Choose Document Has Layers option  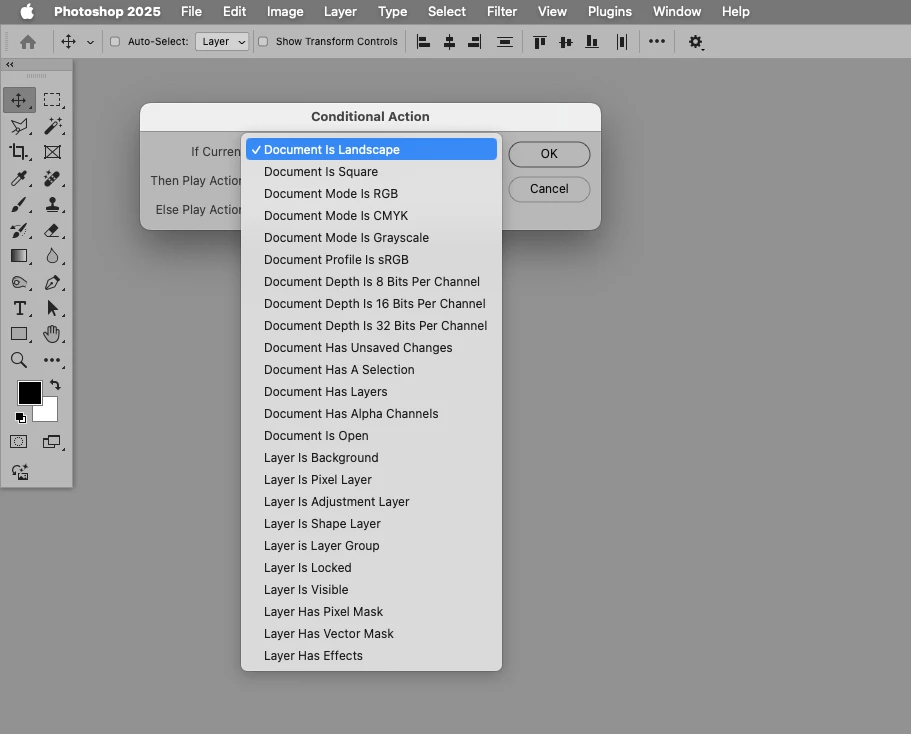coord(371,392)
